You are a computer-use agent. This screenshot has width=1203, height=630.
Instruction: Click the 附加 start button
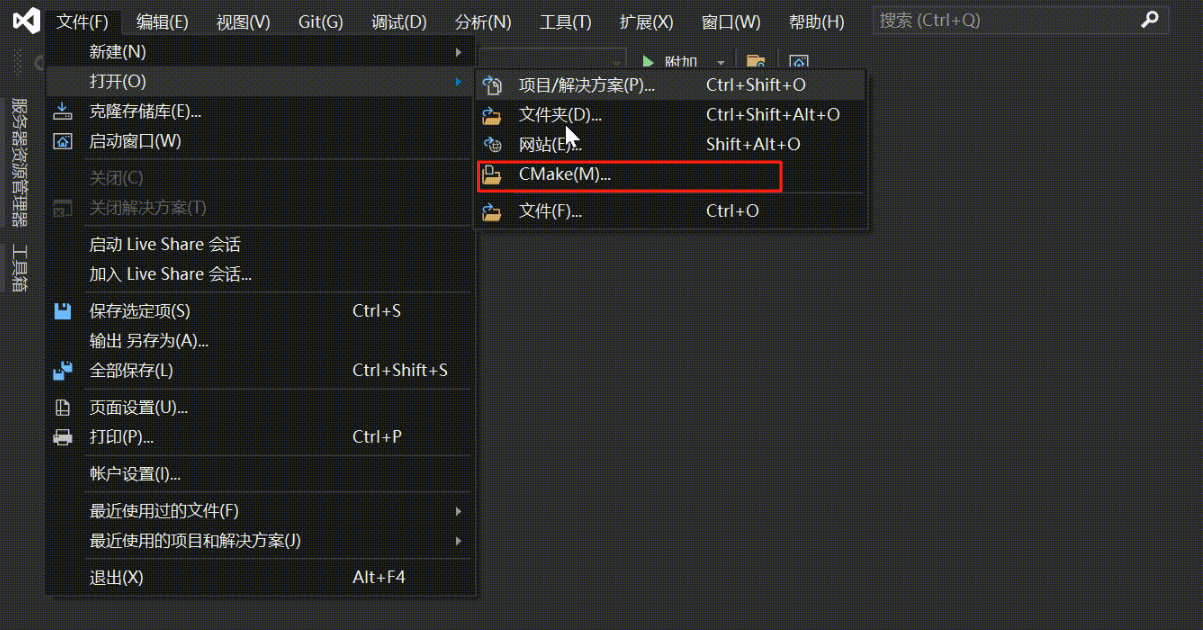(671, 62)
